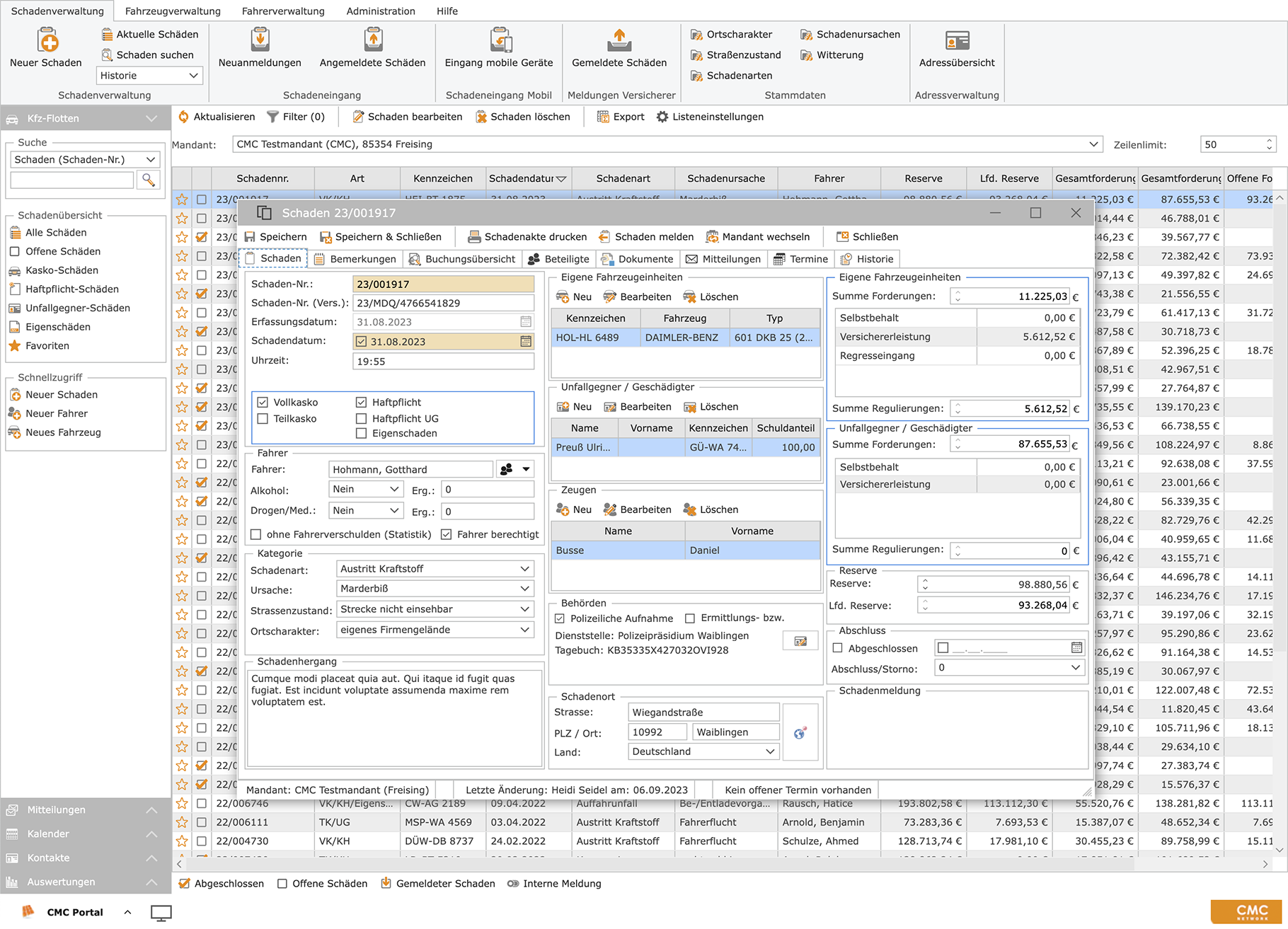Click Schaden melden button
This screenshot has height=929, width=1288.
[646, 237]
